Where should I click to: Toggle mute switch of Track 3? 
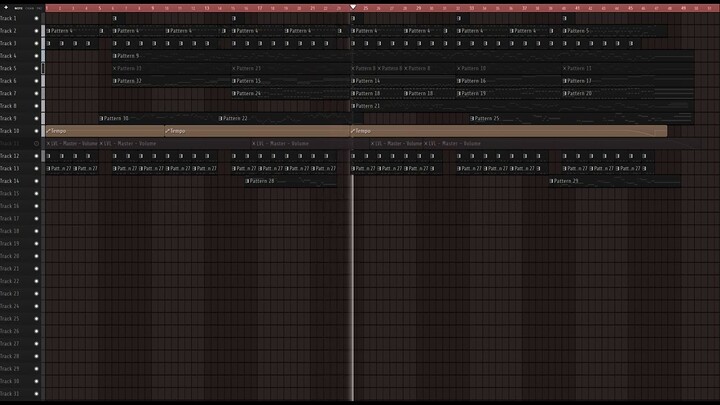[x=36, y=43]
